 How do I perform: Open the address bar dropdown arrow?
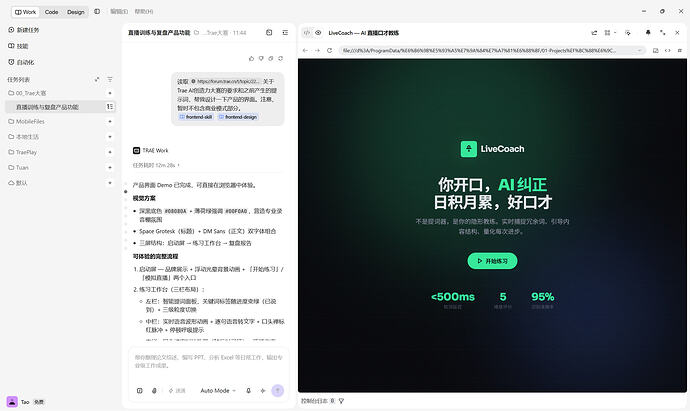click(639, 51)
